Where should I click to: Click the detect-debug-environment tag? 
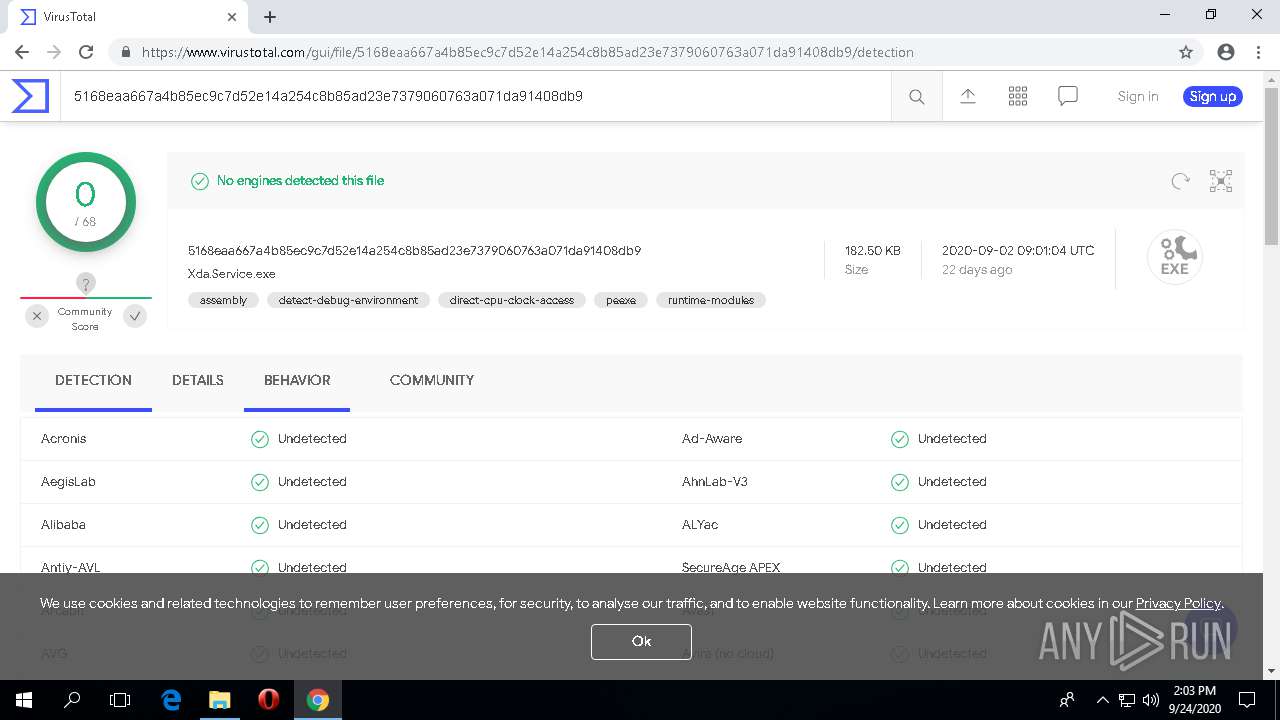pos(348,300)
